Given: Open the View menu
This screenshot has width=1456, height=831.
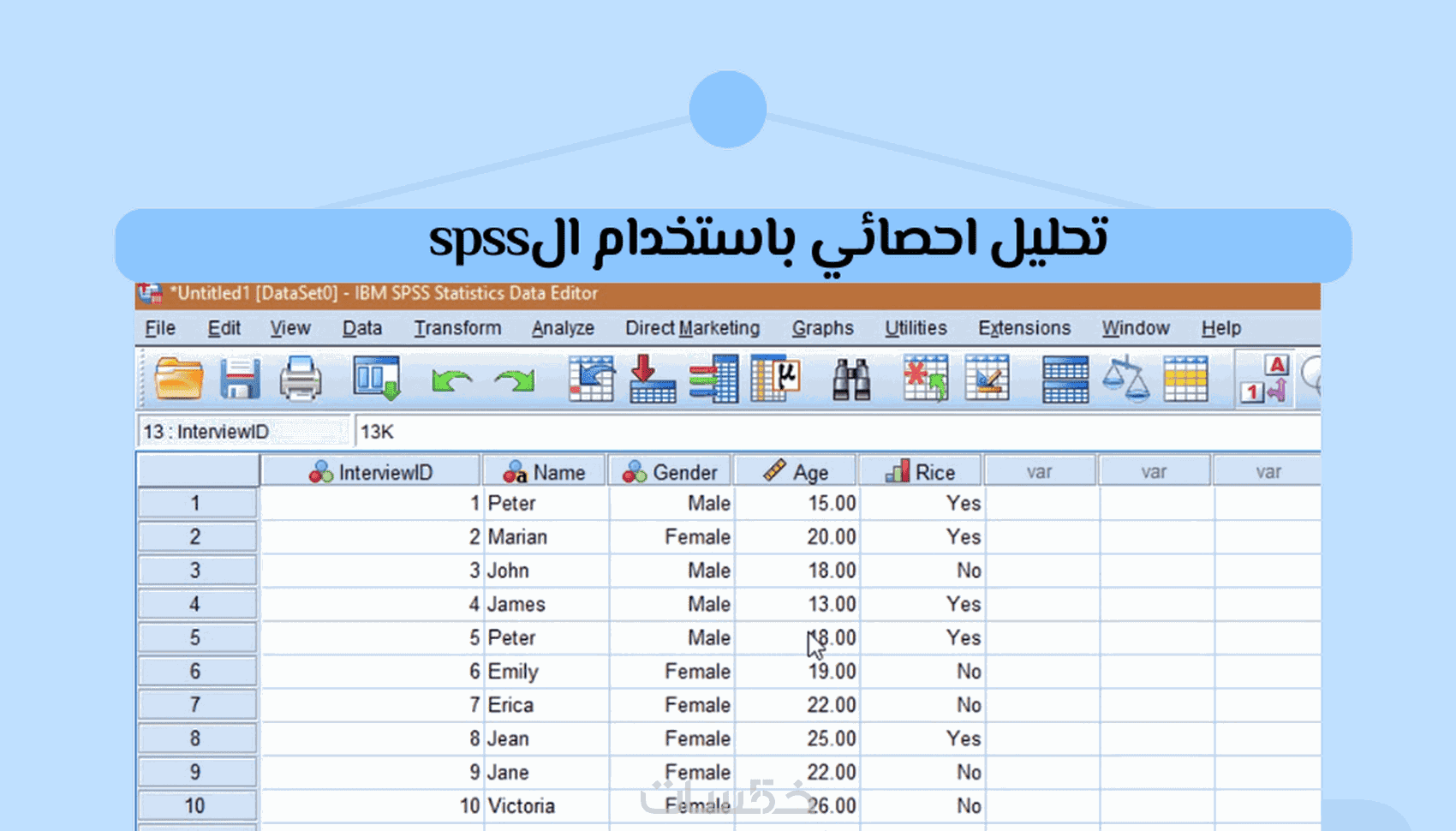Looking at the screenshot, I should click(x=290, y=328).
